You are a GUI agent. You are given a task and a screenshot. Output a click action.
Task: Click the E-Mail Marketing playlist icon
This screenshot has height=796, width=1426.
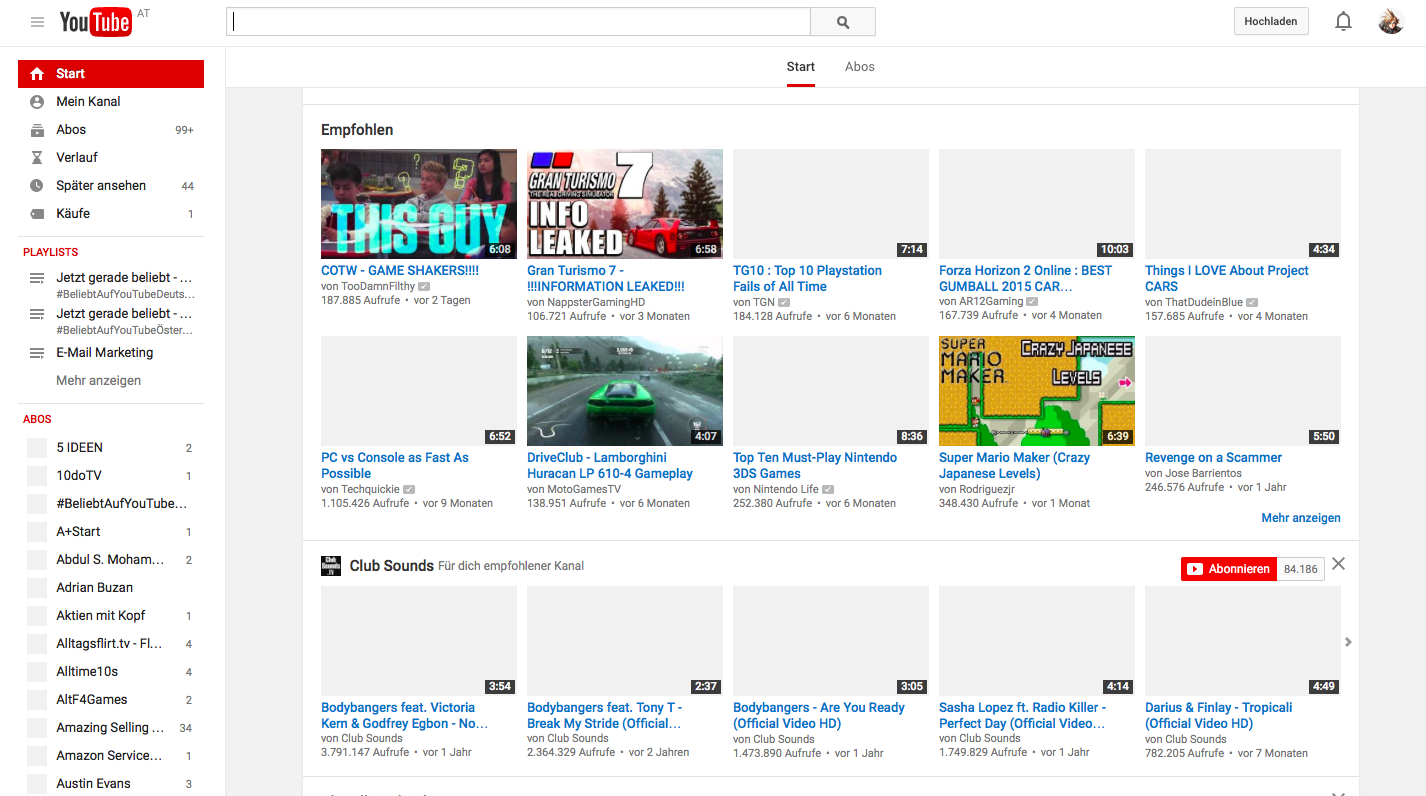click(x=37, y=353)
